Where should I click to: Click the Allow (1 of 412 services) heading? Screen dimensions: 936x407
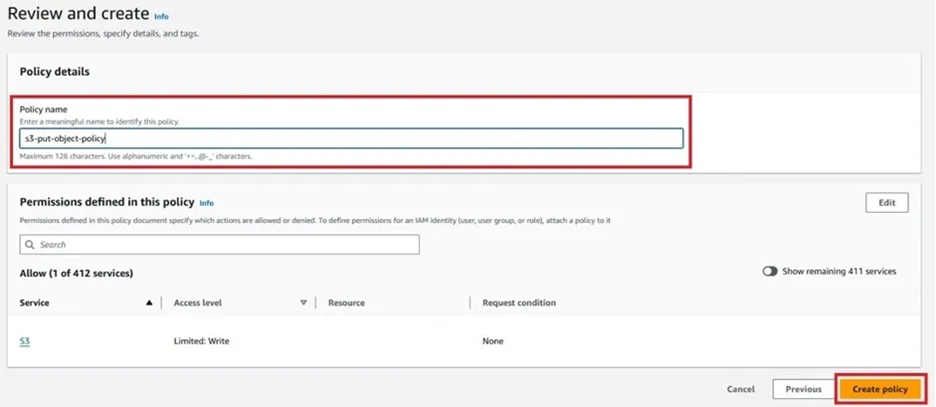coord(76,273)
